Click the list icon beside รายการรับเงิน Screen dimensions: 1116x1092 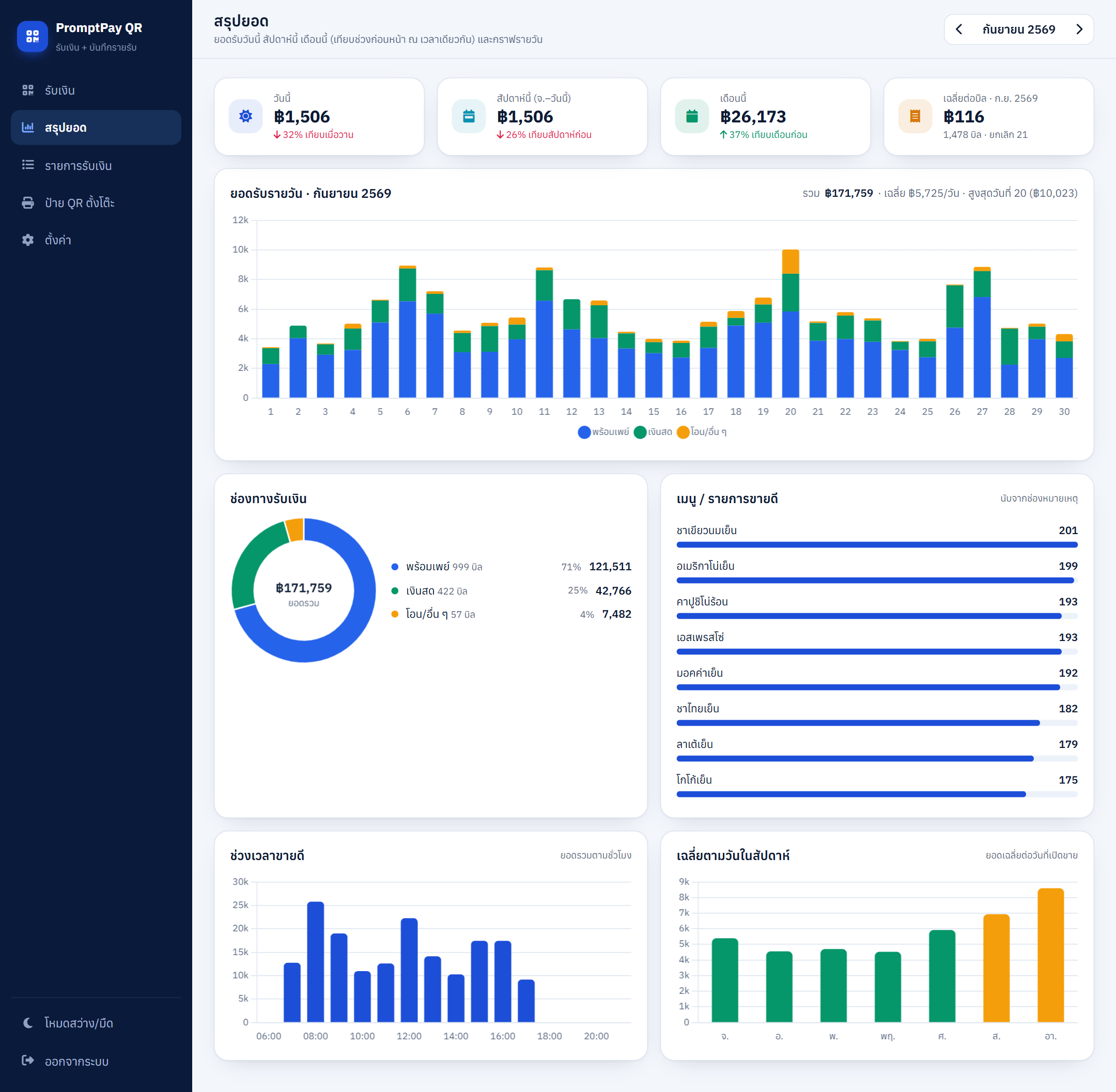(x=27, y=165)
